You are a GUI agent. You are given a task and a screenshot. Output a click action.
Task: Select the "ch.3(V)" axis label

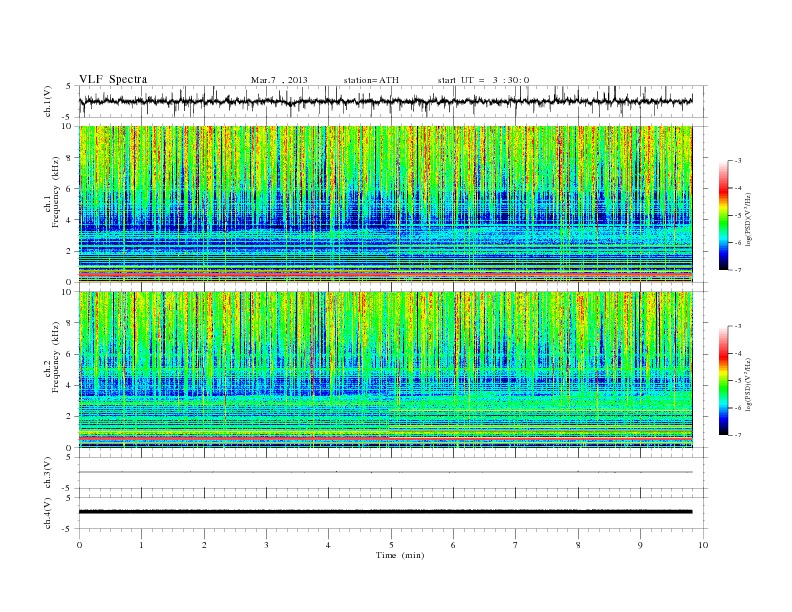(x=47, y=472)
